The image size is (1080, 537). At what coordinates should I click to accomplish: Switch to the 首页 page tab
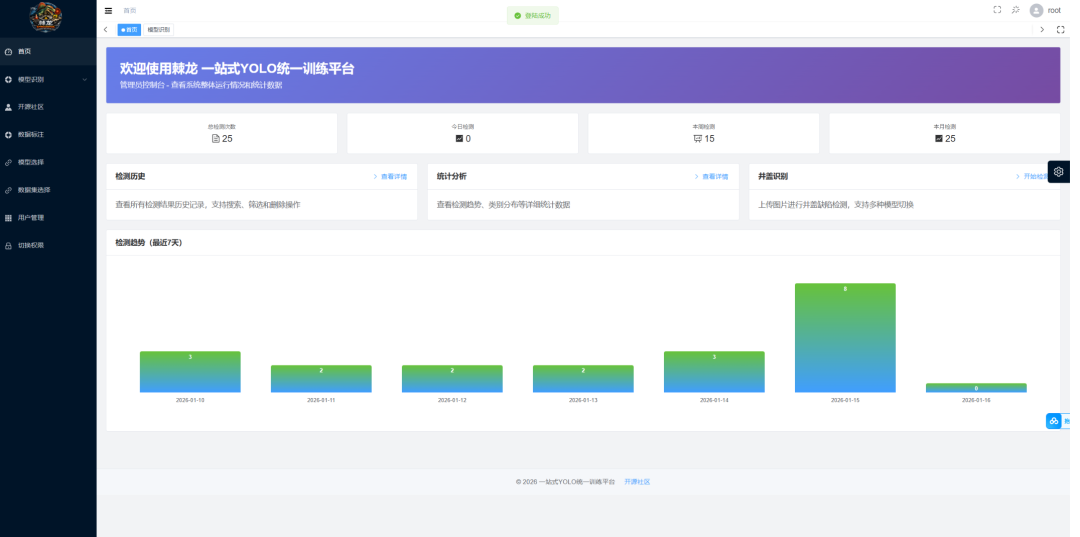tap(129, 30)
